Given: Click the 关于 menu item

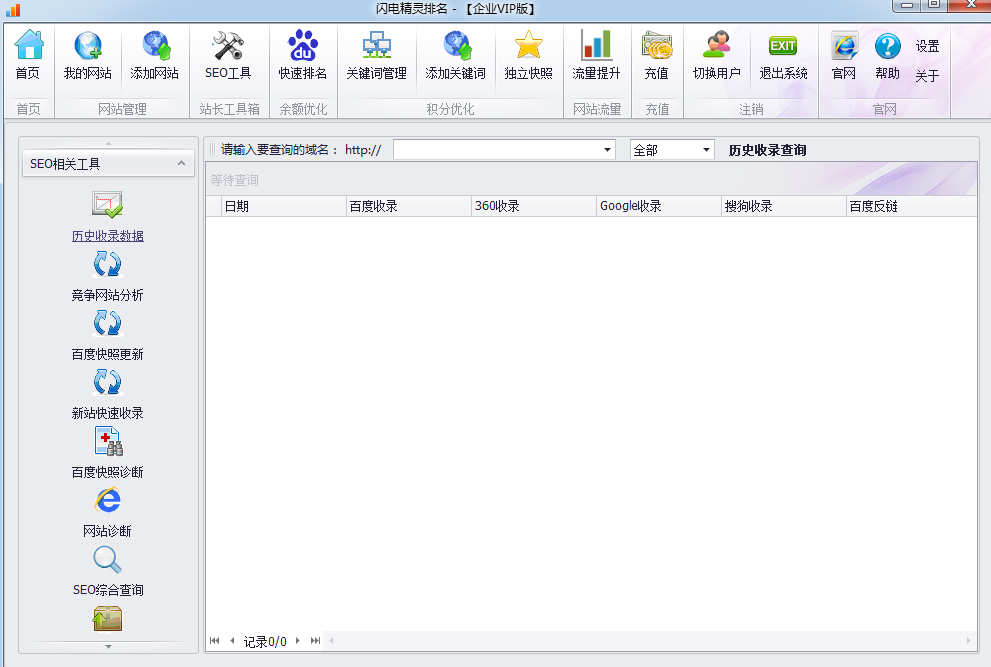Looking at the screenshot, I should point(927,76).
